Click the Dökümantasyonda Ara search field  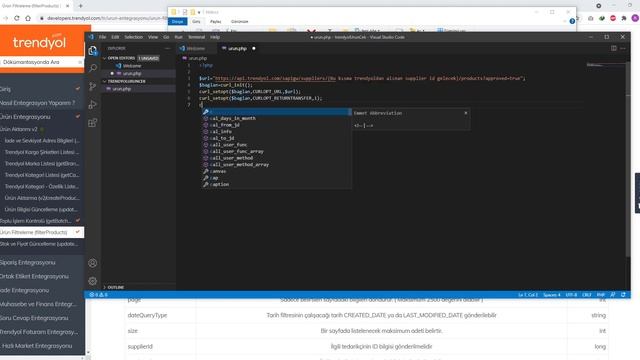point(42,62)
